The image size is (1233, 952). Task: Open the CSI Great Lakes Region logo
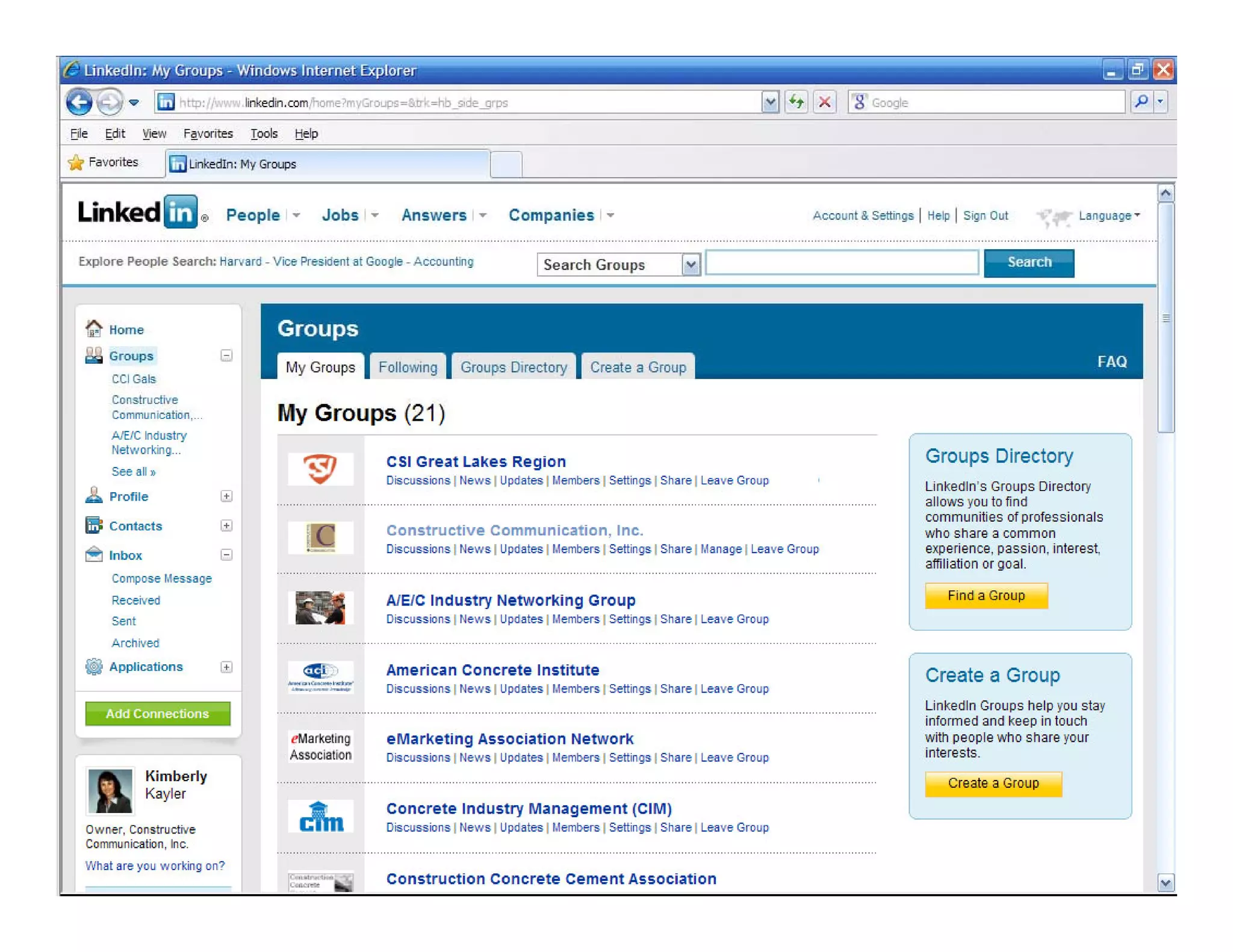(320, 469)
